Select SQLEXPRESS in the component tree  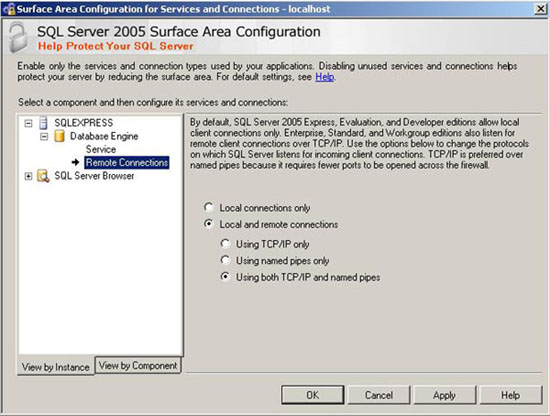click(x=83, y=123)
